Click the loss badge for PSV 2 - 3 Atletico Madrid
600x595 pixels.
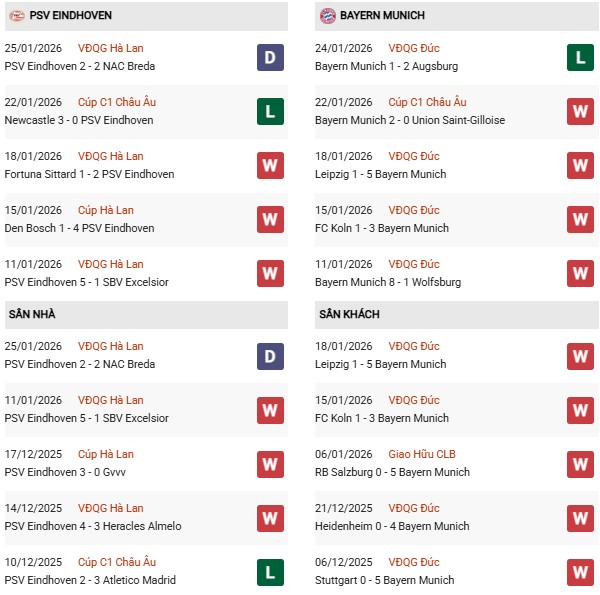[x=270, y=572]
